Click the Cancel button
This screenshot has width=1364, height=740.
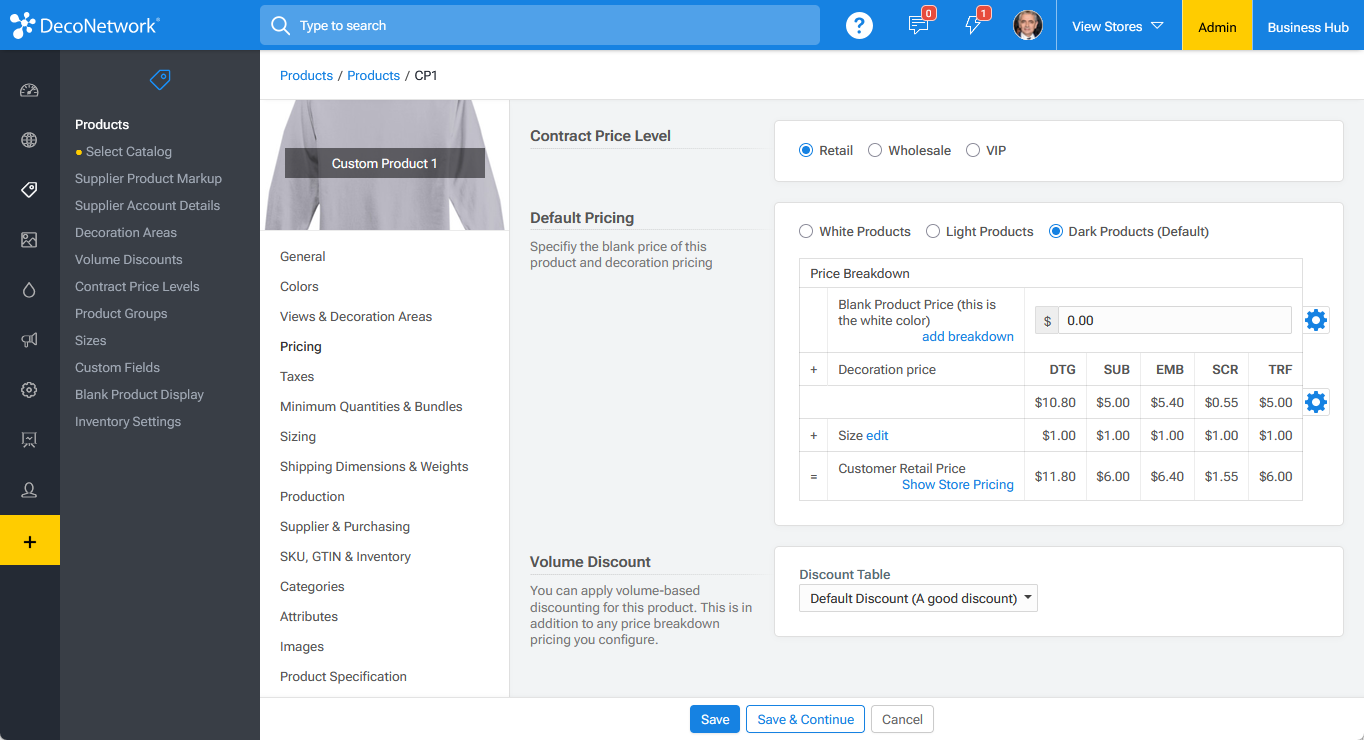click(902, 719)
